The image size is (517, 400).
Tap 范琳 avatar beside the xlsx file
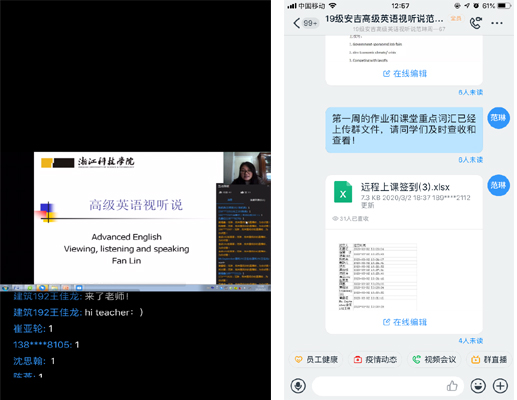click(x=498, y=185)
